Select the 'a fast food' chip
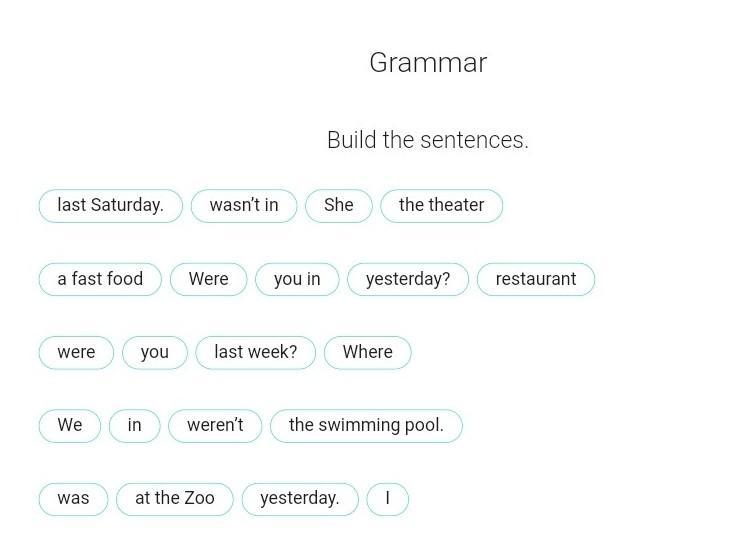736x551 pixels. (x=100, y=279)
